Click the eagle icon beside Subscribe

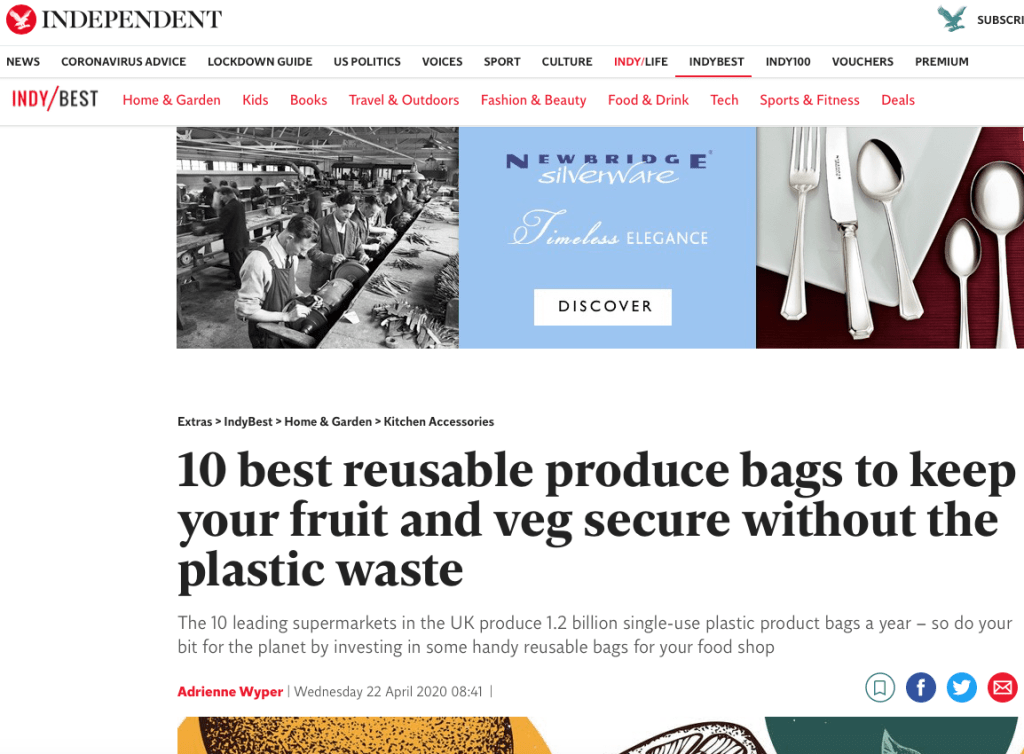[x=952, y=19]
